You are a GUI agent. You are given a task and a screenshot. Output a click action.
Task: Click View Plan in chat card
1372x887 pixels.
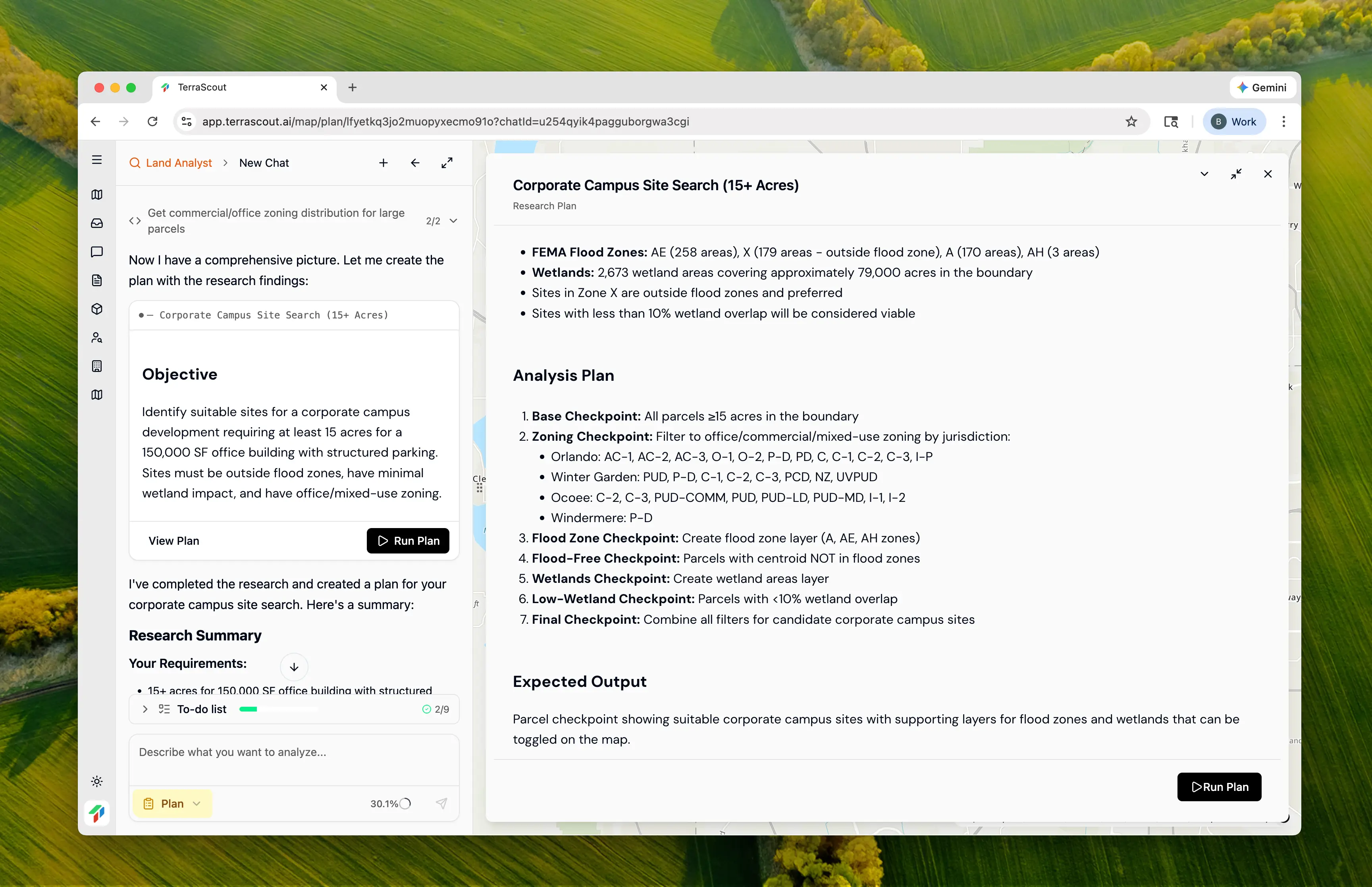(174, 541)
